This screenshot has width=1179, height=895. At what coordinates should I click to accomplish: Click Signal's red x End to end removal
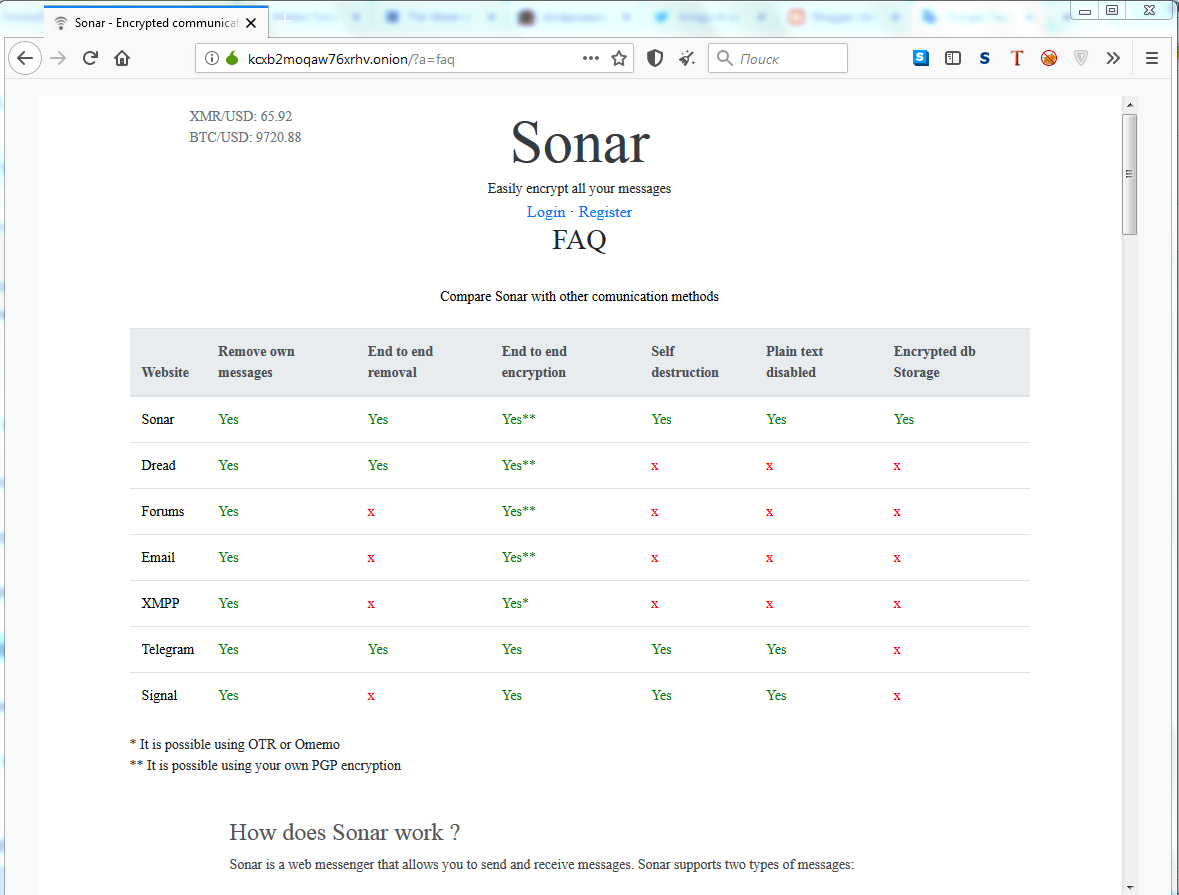point(371,696)
